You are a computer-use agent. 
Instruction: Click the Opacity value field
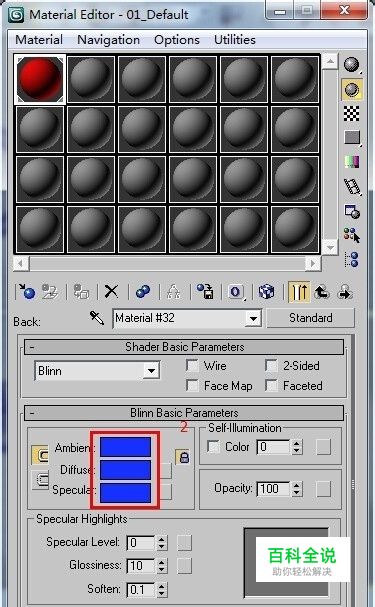click(274, 489)
